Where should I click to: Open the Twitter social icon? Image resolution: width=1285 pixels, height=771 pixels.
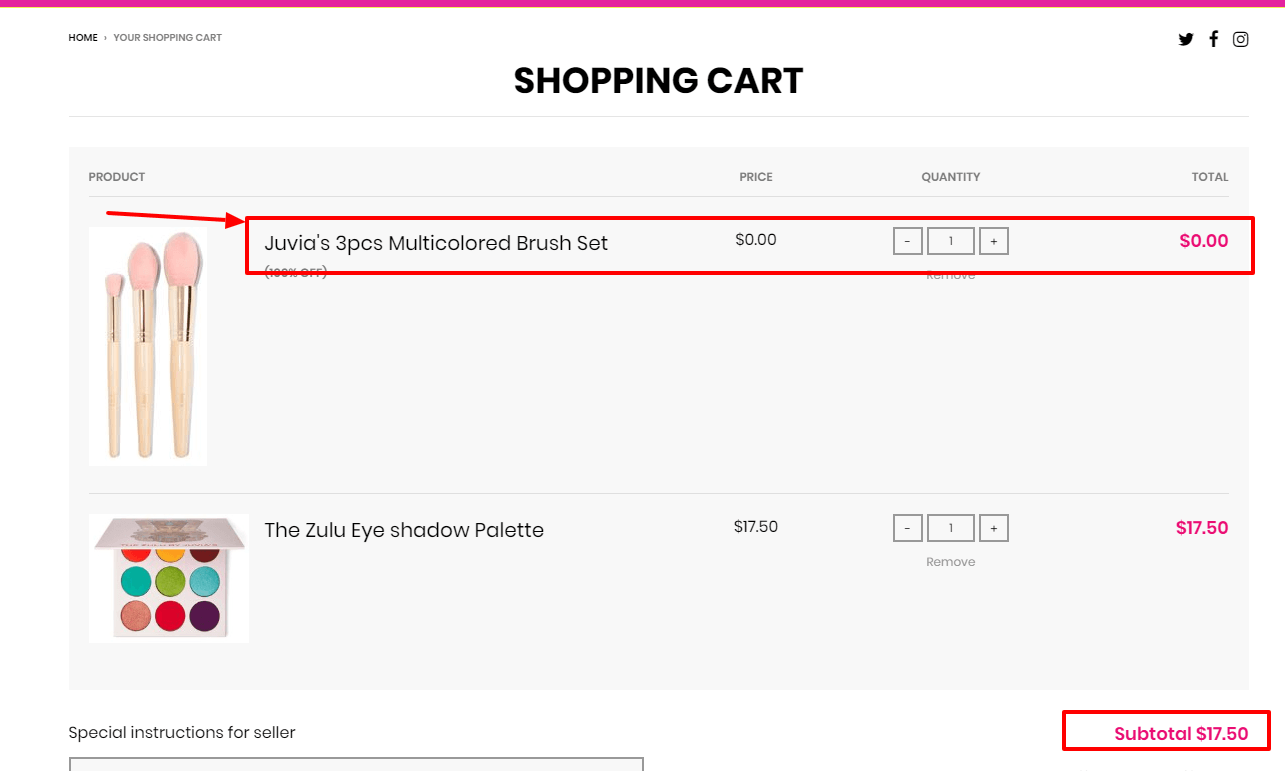click(x=1186, y=39)
